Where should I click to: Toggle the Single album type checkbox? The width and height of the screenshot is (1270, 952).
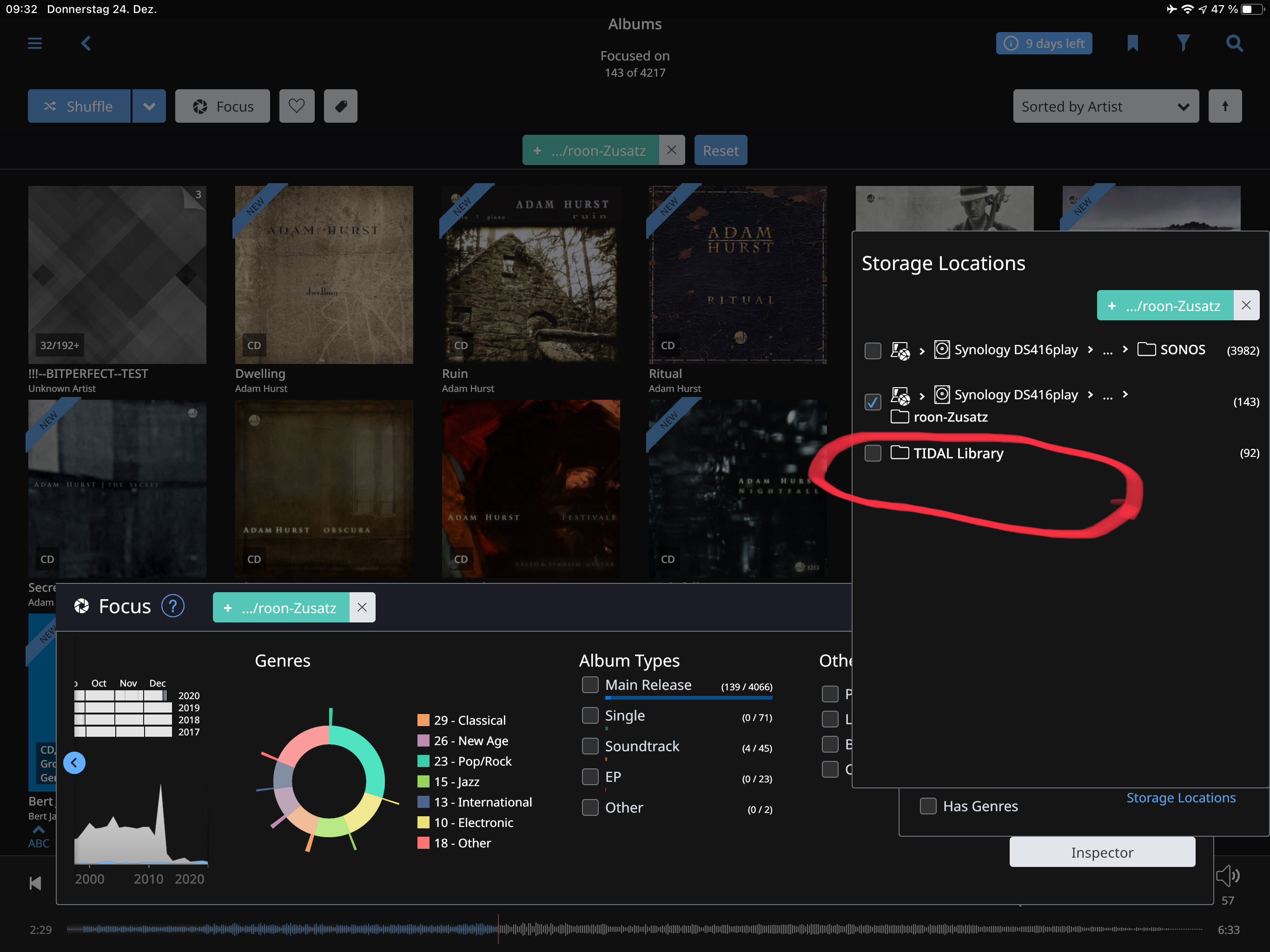click(590, 715)
